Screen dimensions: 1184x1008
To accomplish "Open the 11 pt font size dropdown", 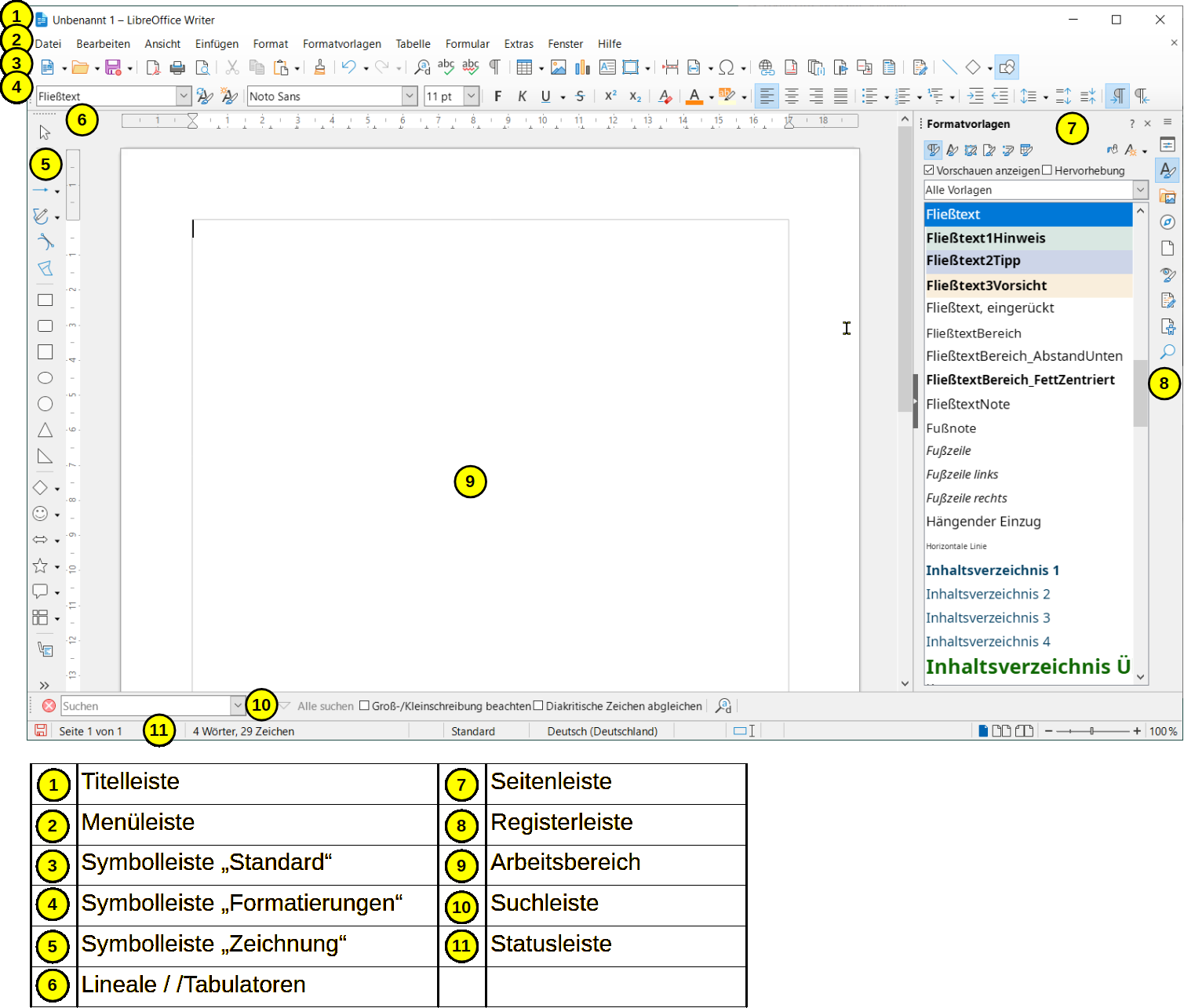I will (471, 96).
